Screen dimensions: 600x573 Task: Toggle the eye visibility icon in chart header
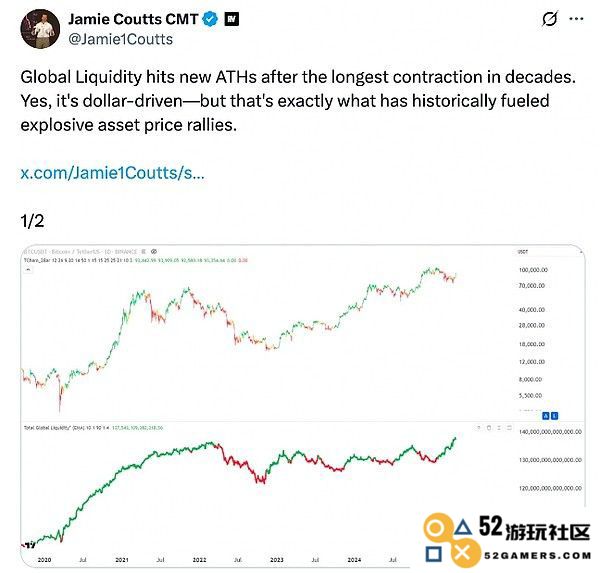tap(154, 251)
